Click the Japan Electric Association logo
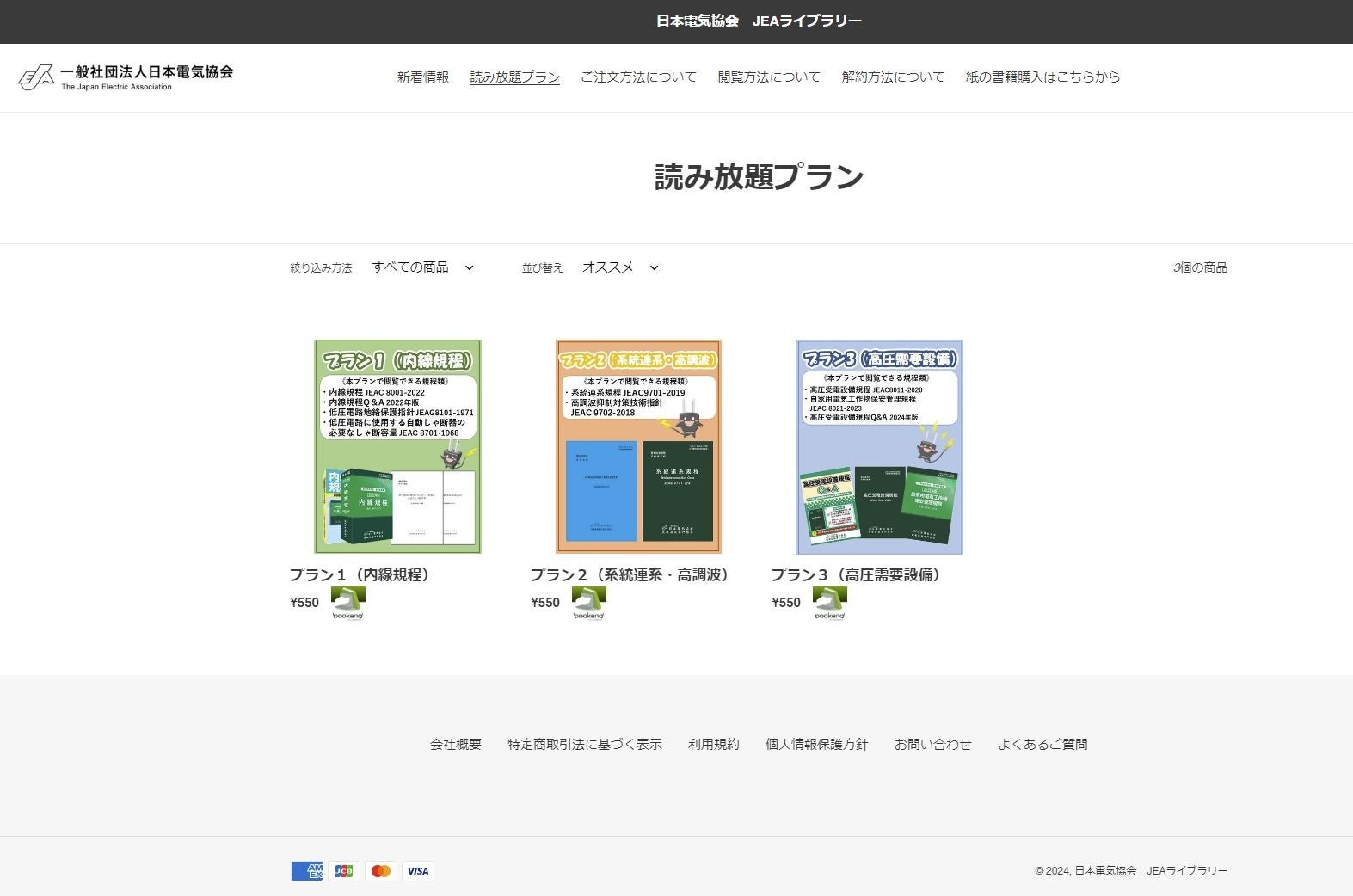 pyautogui.click(x=126, y=77)
